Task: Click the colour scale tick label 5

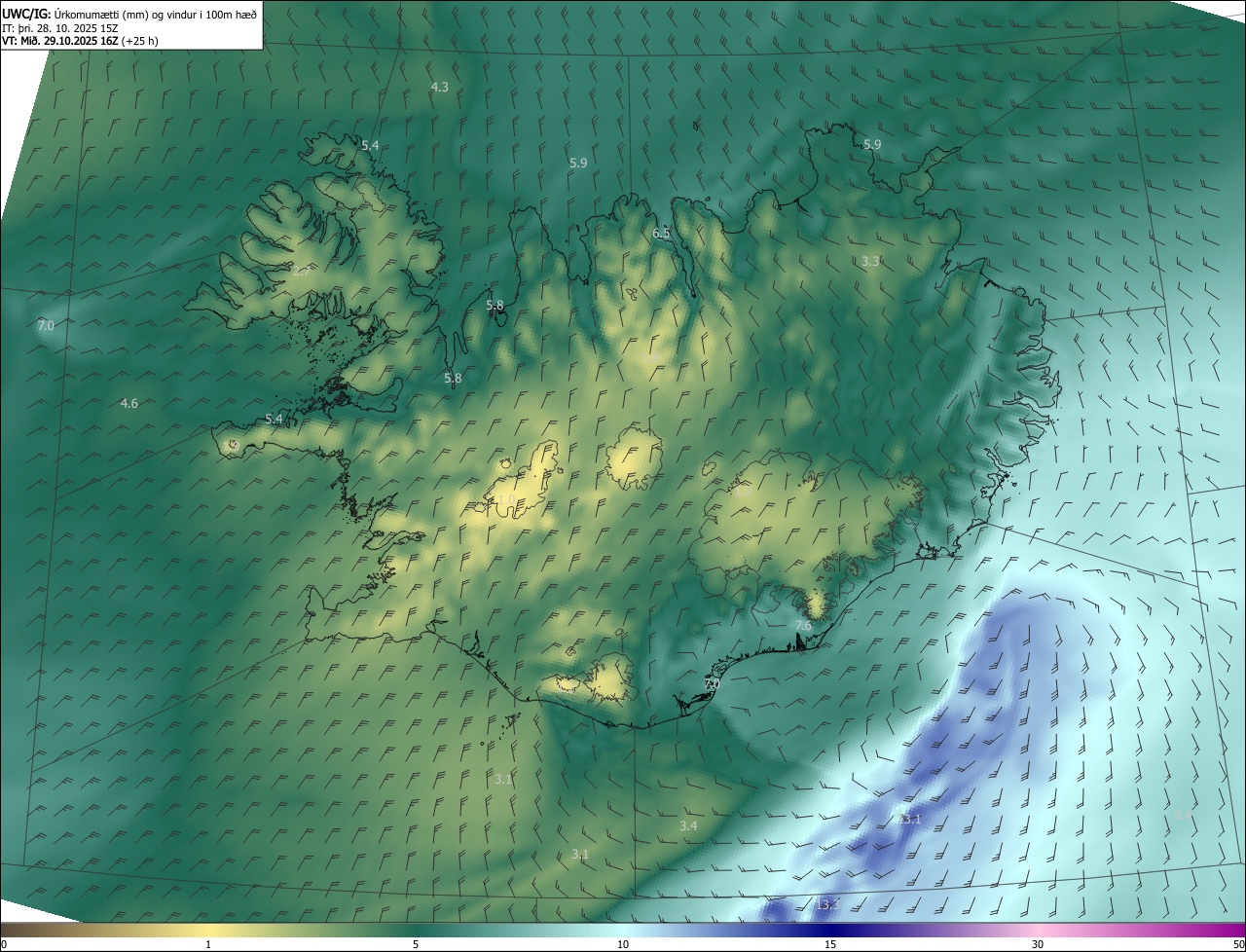Action: click(416, 944)
